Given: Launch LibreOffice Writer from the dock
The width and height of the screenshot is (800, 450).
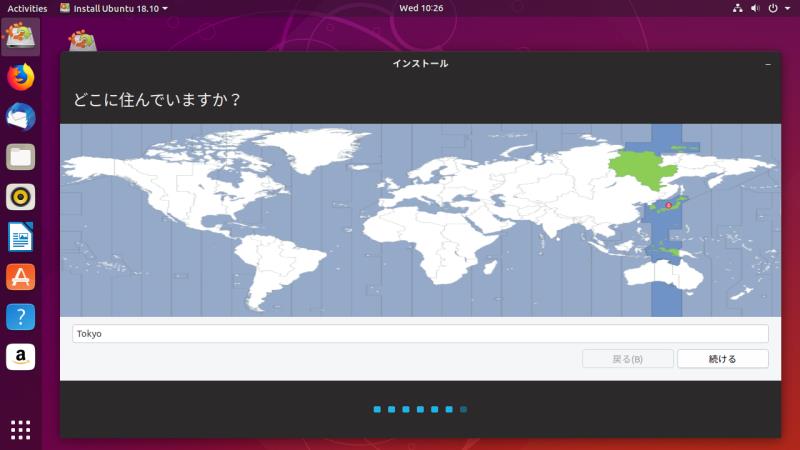Looking at the screenshot, I should pos(20,237).
